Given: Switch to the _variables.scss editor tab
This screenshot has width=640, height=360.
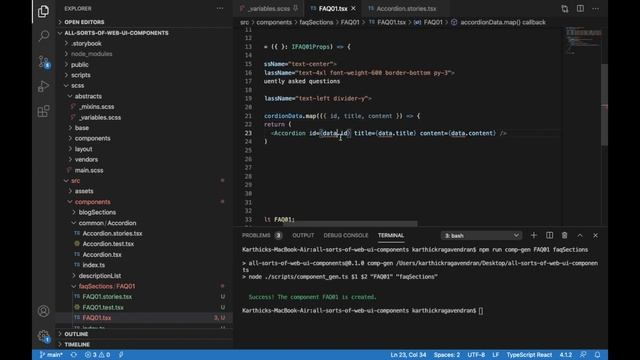Looking at the screenshot, I should [x=269, y=9].
